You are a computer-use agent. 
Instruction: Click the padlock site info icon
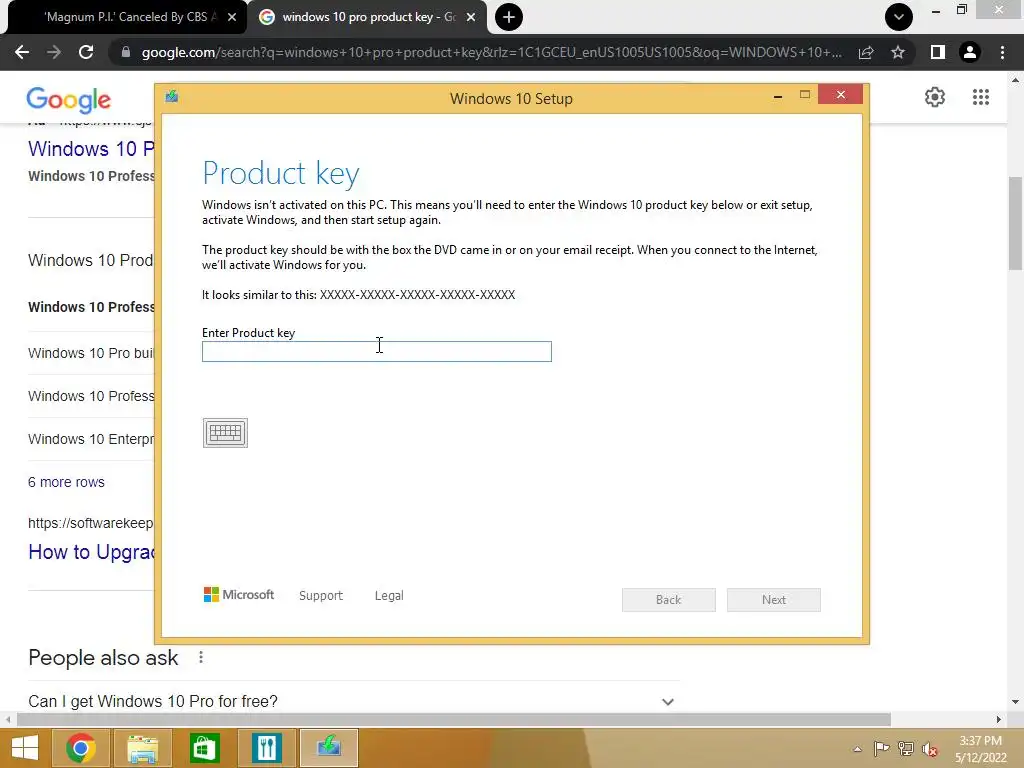[126, 52]
